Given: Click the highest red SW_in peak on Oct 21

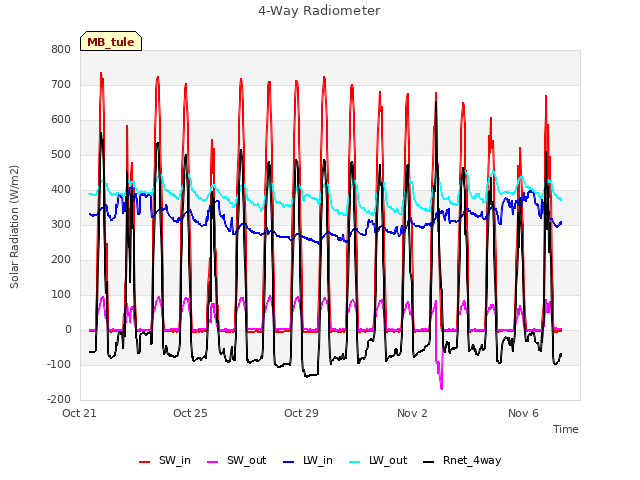Looking at the screenshot, I should pyautogui.click(x=101, y=73).
